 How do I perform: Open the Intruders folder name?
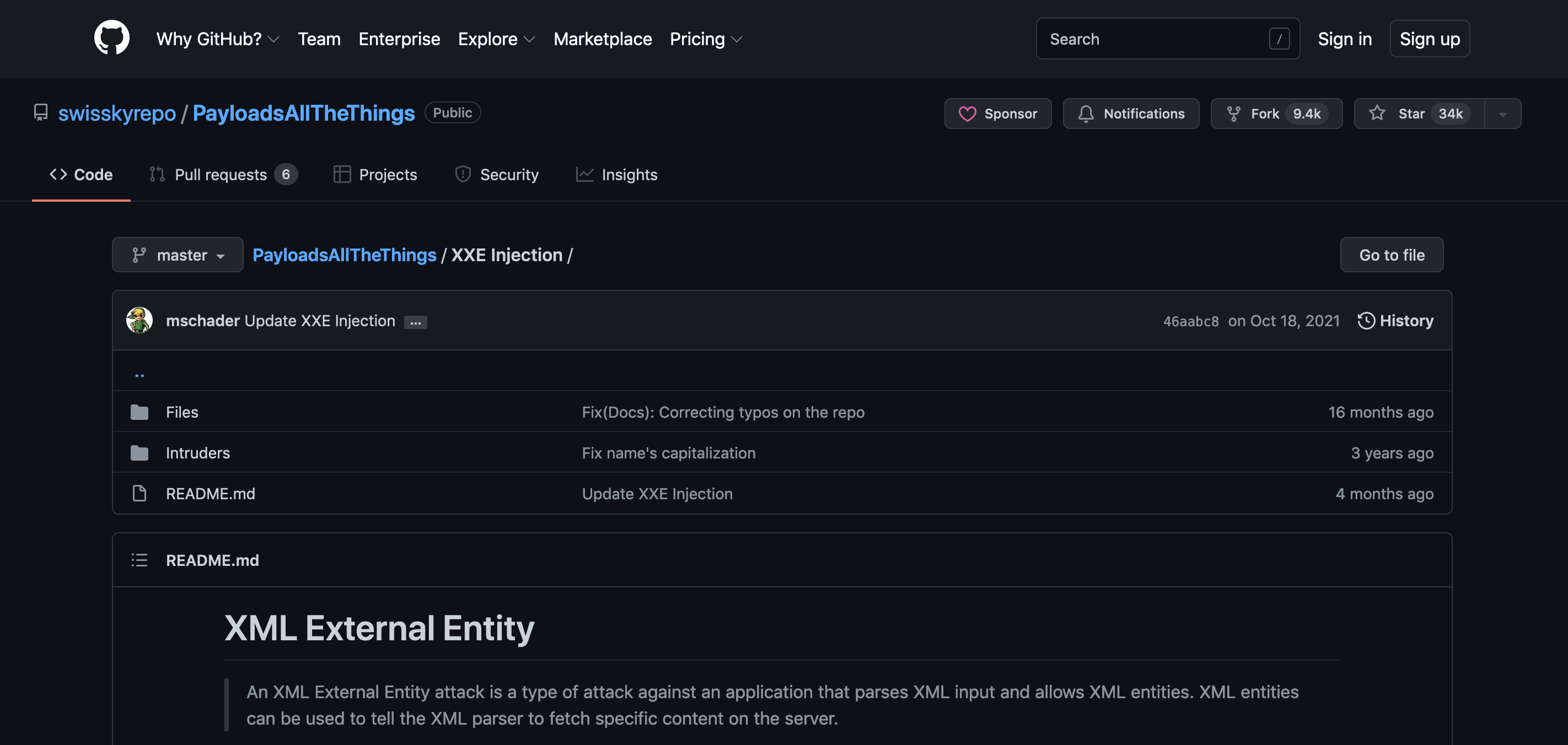pos(198,453)
